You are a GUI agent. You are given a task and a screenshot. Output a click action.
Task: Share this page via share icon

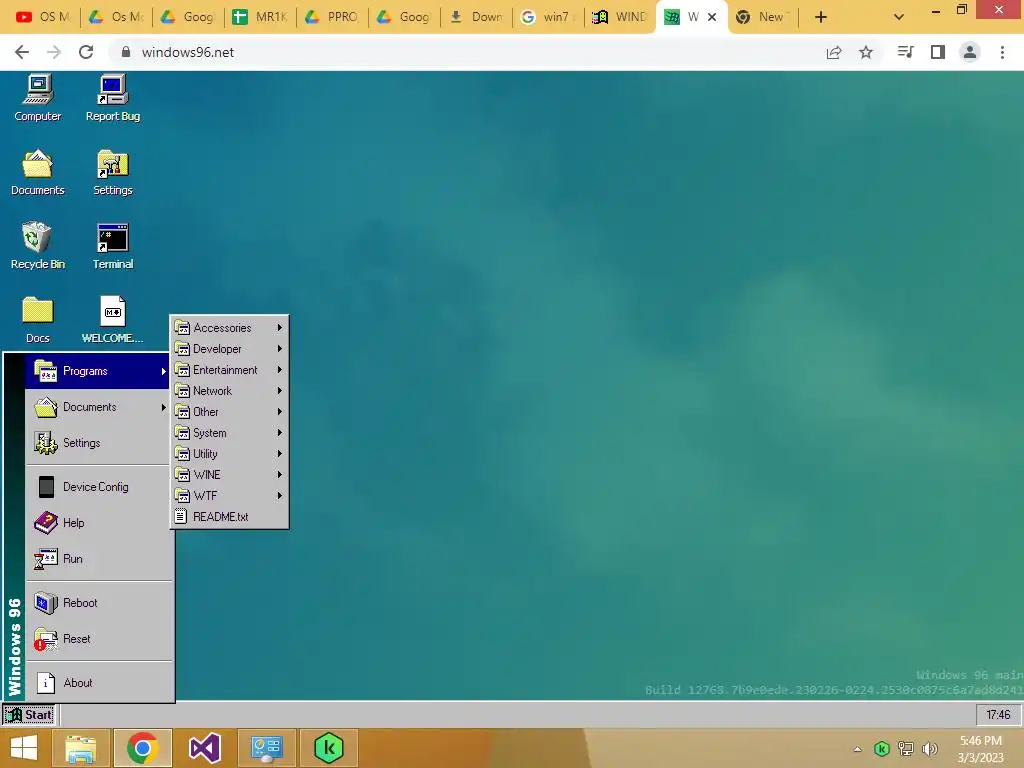(x=834, y=52)
